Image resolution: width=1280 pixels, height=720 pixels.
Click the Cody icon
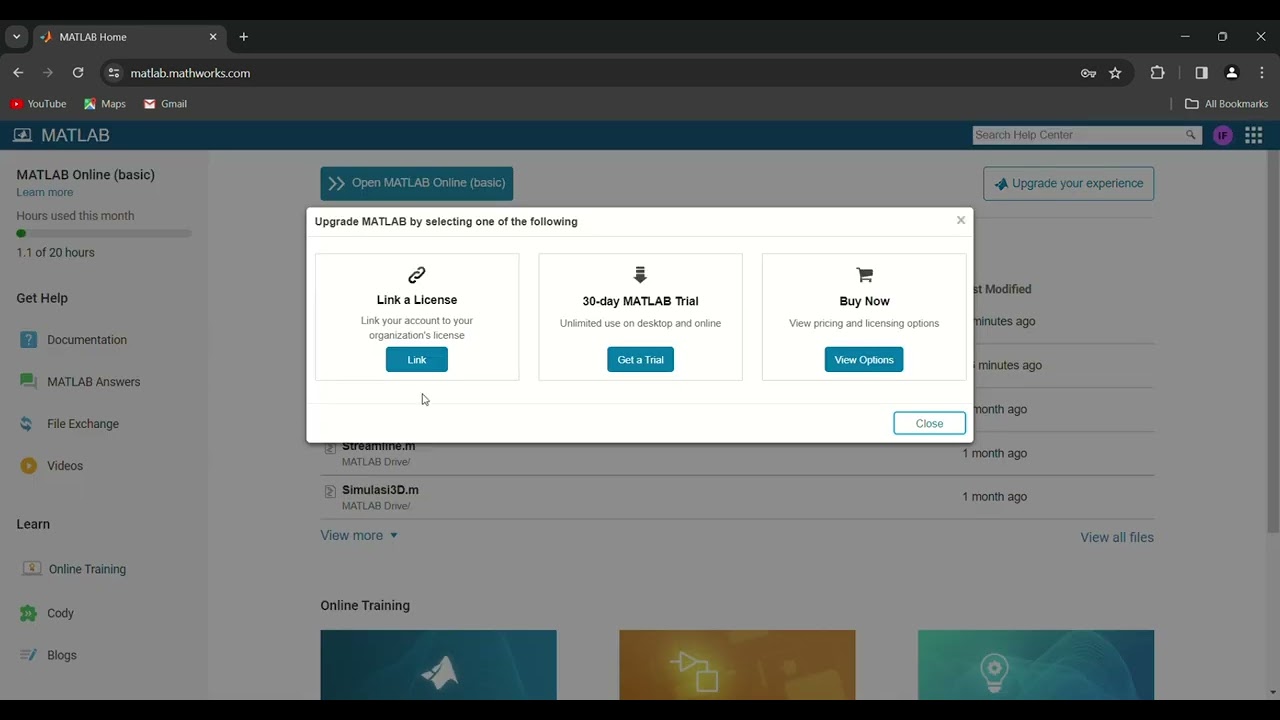point(28,613)
